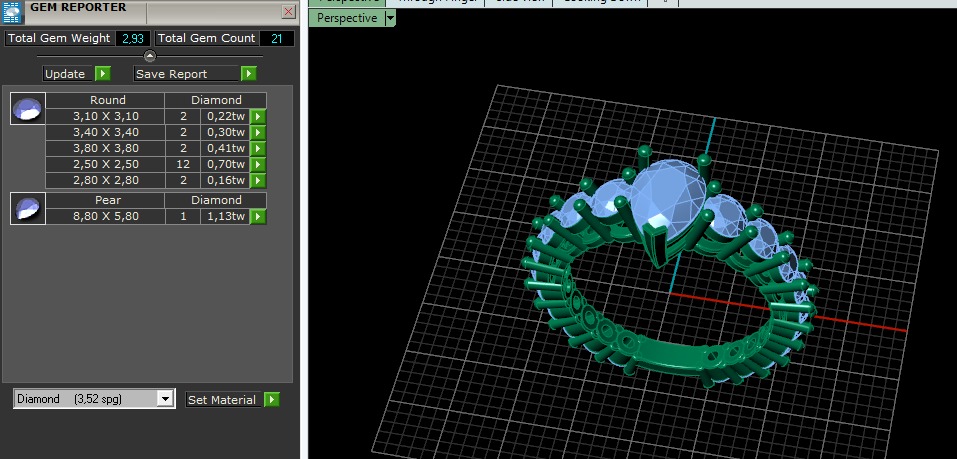Click green arrow for 3,10 X 3,10 row
The width and height of the screenshot is (957, 459).
pos(258,116)
